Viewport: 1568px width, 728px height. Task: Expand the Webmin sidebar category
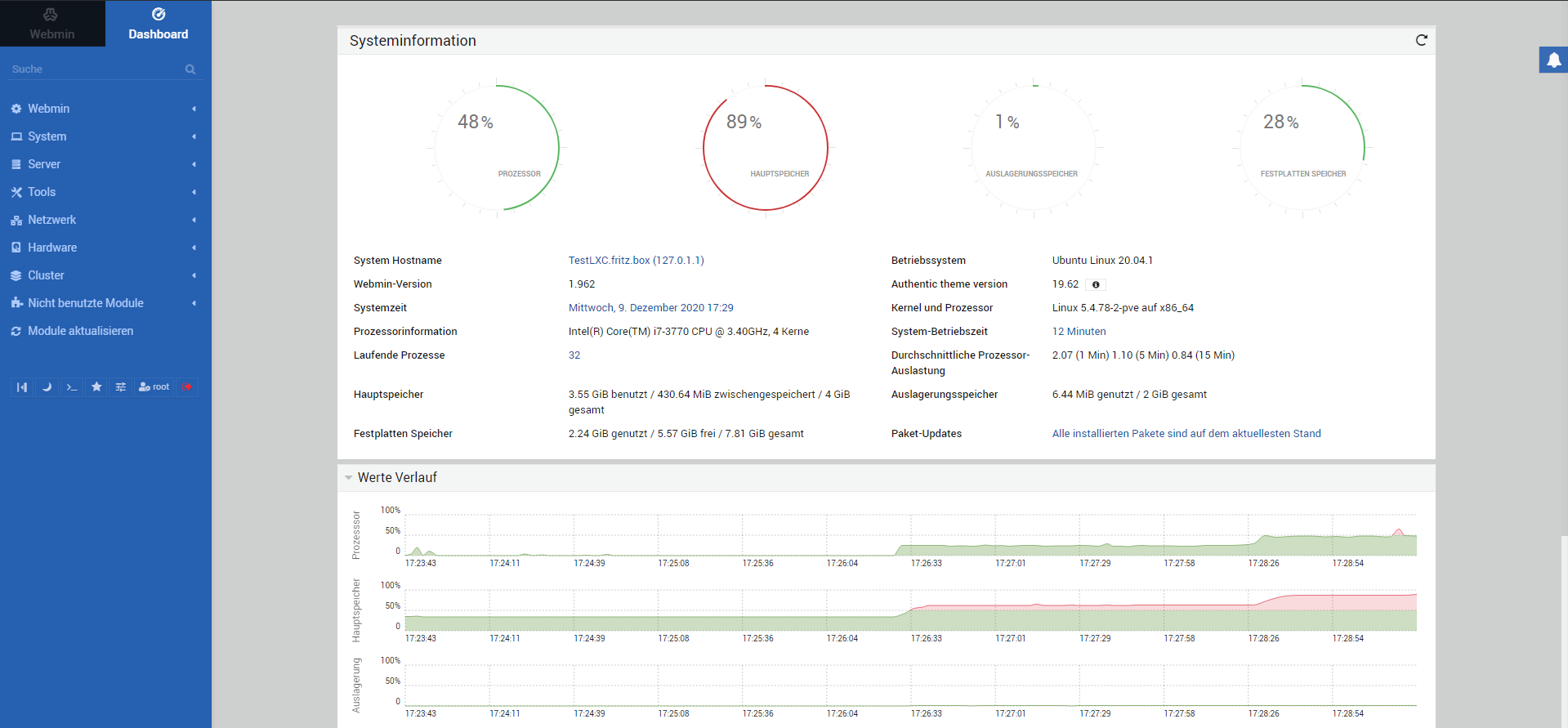[105, 109]
